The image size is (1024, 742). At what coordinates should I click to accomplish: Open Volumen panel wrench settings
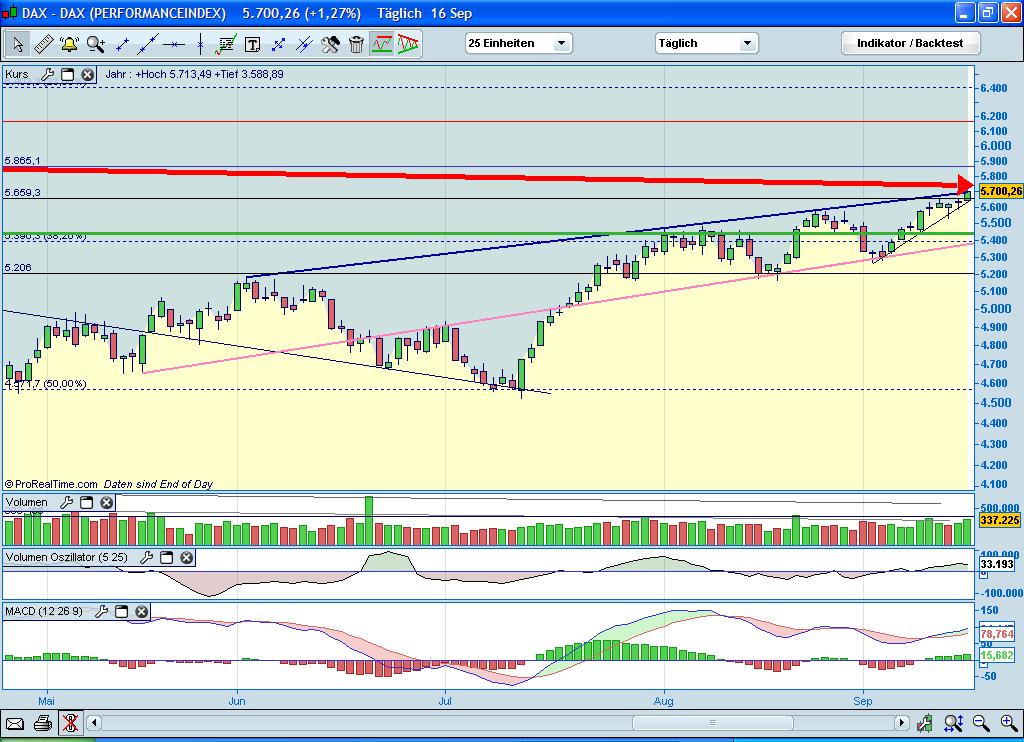click(x=67, y=502)
